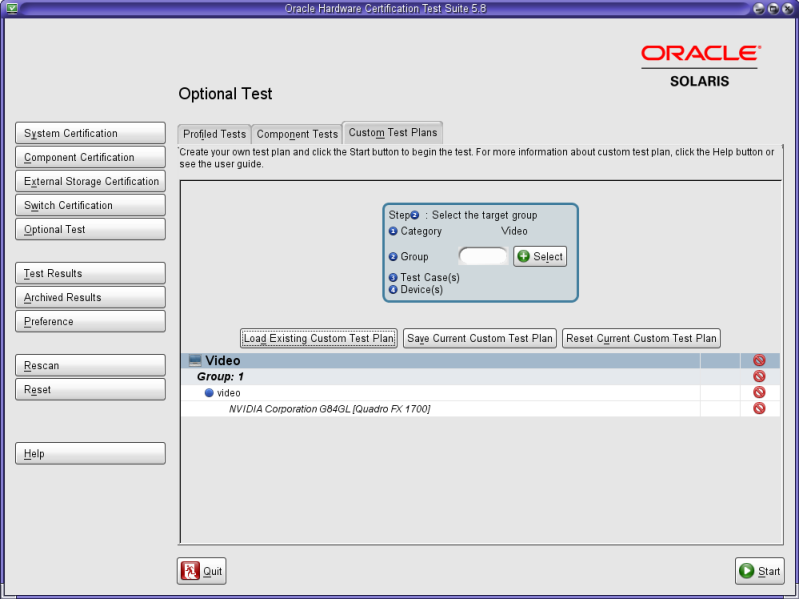The width and height of the screenshot is (799, 599).
Task: Open External Storage Certification
Action: pyautogui.click(x=90, y=181)
